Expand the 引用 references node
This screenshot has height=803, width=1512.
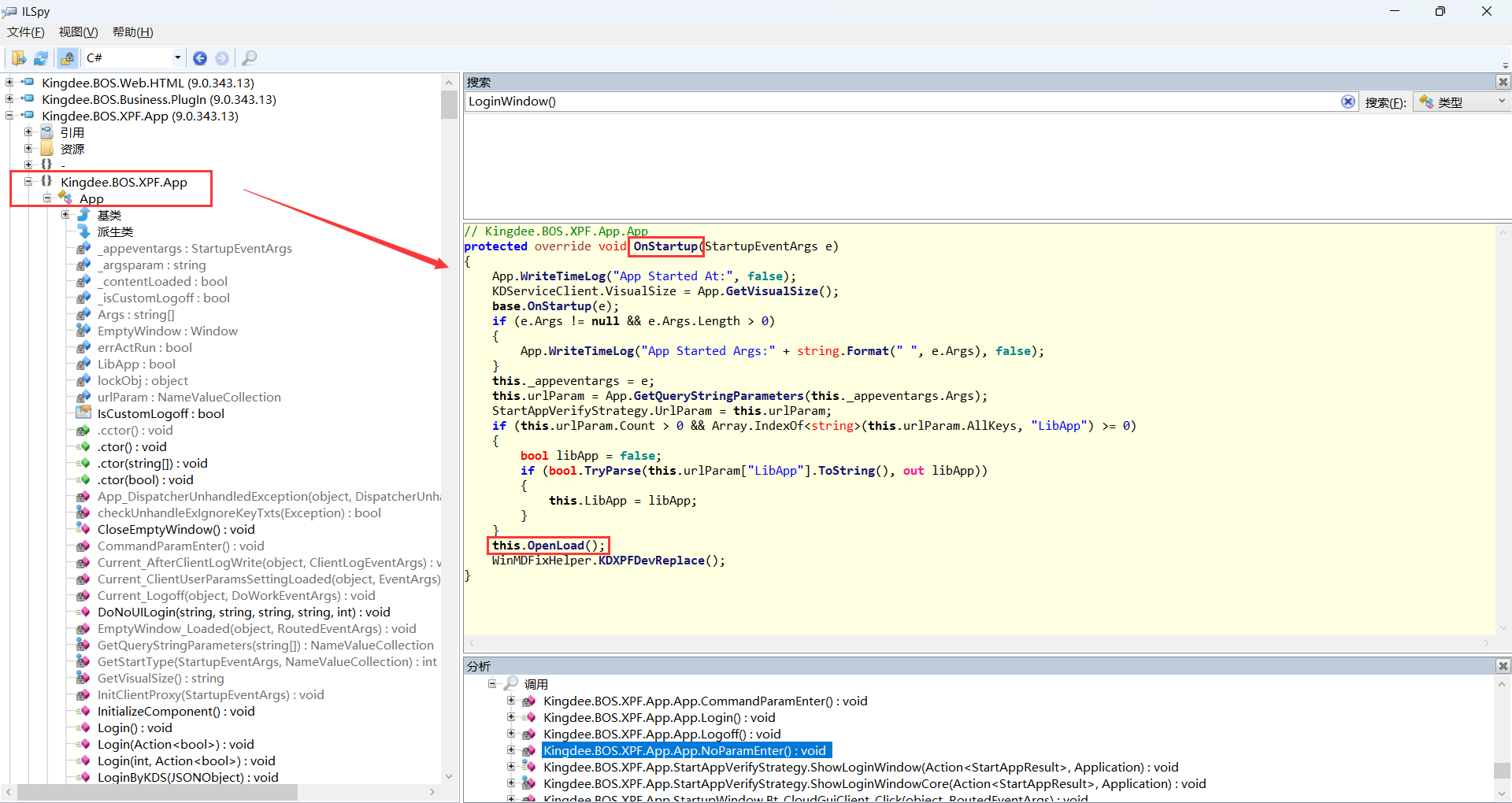click(28, 131)
